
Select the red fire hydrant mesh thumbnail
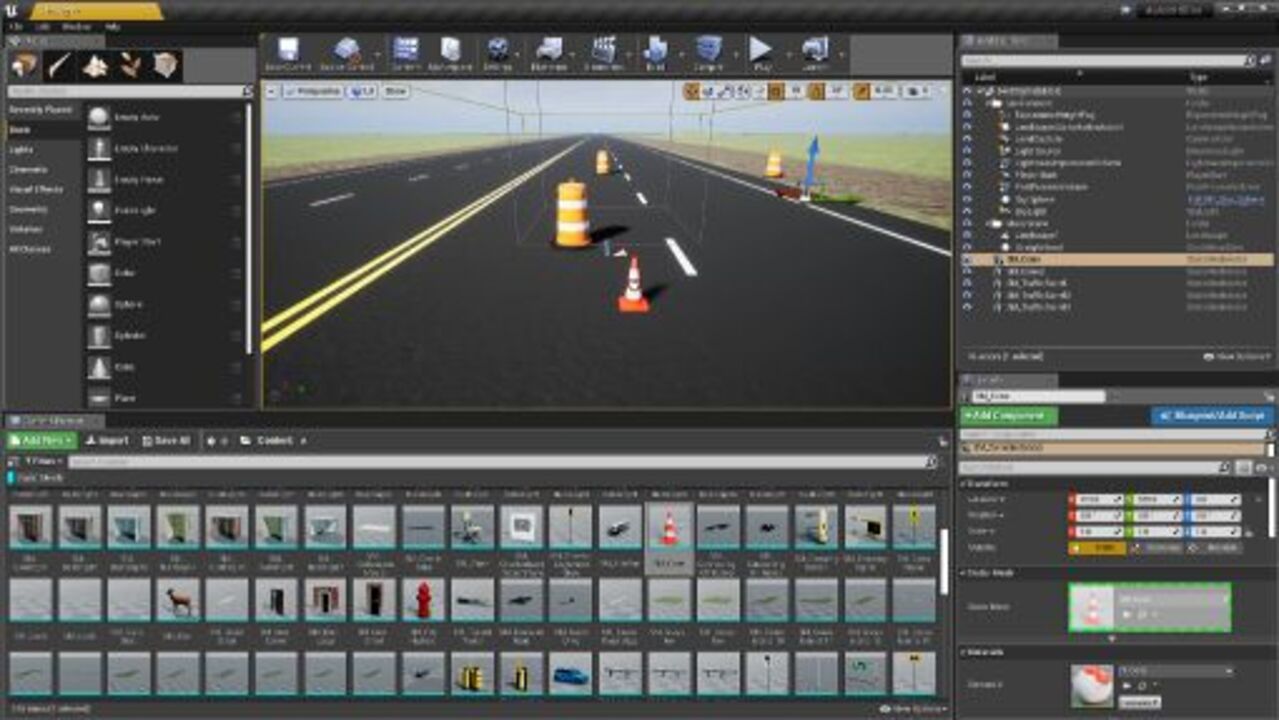423,599
